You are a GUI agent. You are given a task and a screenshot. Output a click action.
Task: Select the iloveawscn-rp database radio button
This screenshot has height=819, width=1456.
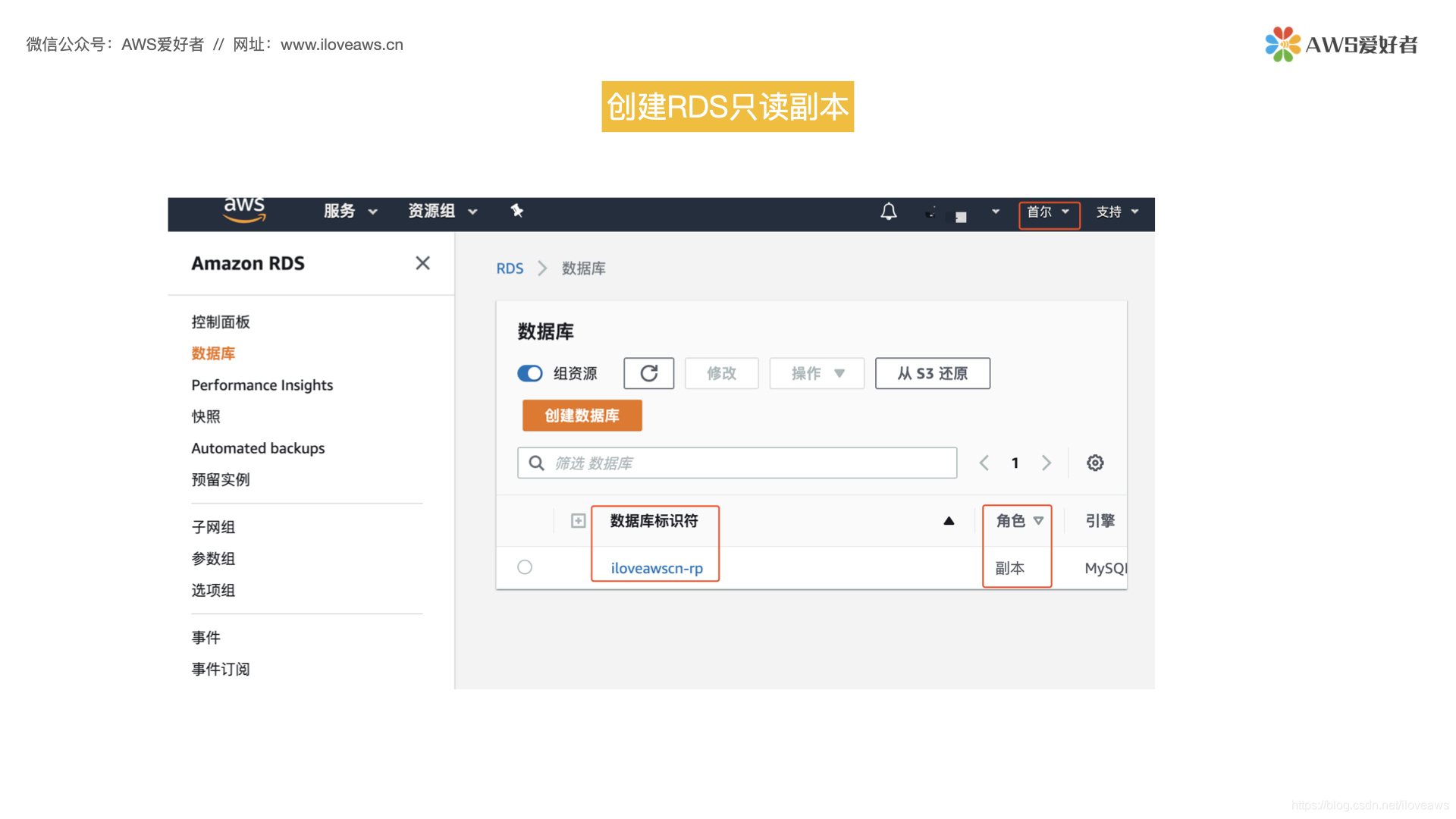525,567
